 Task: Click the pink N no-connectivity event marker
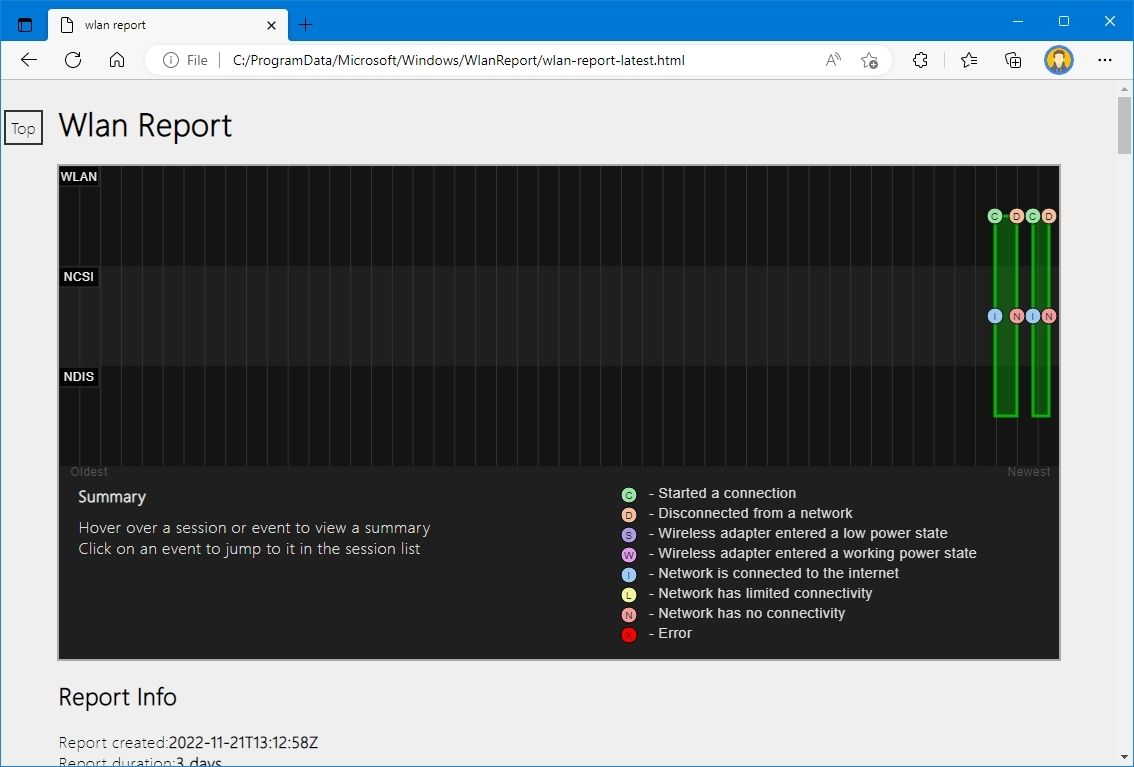[1015, 315]
